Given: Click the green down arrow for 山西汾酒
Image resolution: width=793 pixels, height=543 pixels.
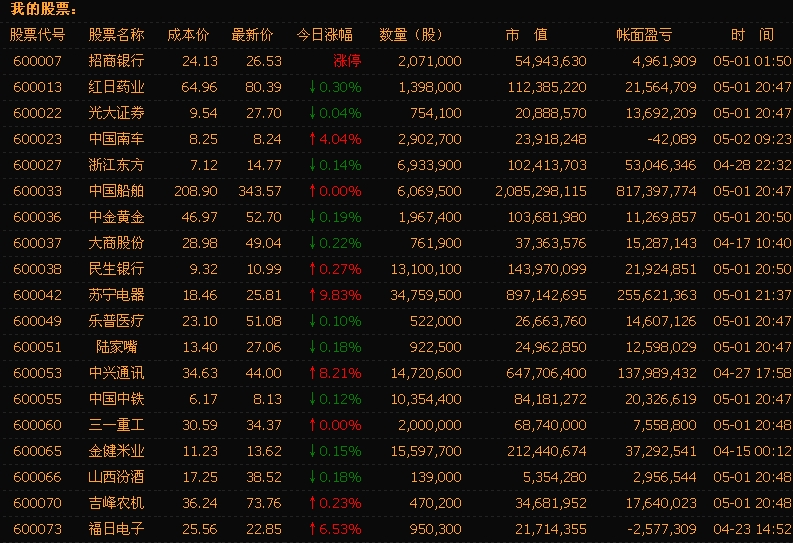Looking at the screenshot, I should coord(313,477).
